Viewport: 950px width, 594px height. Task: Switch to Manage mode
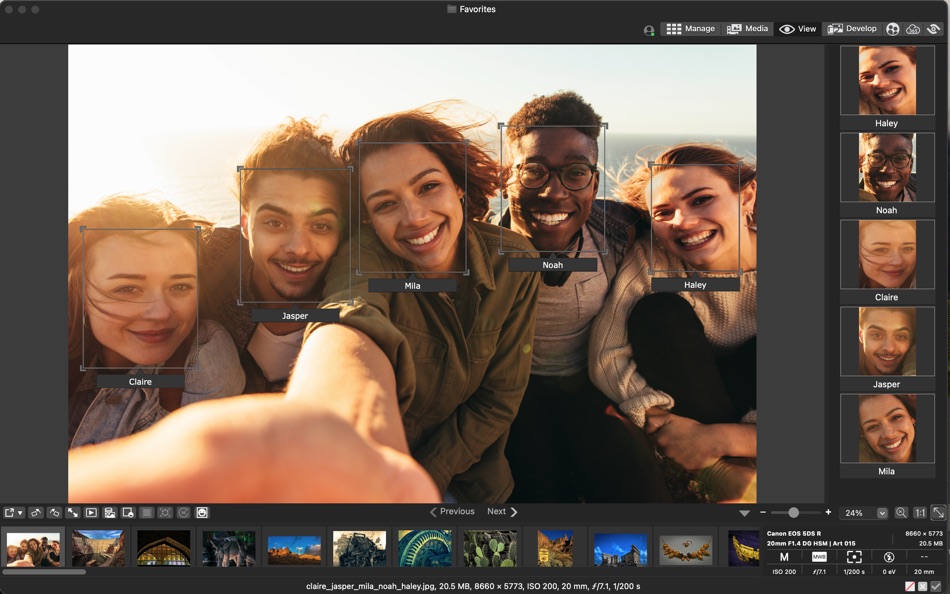point(694,28)
